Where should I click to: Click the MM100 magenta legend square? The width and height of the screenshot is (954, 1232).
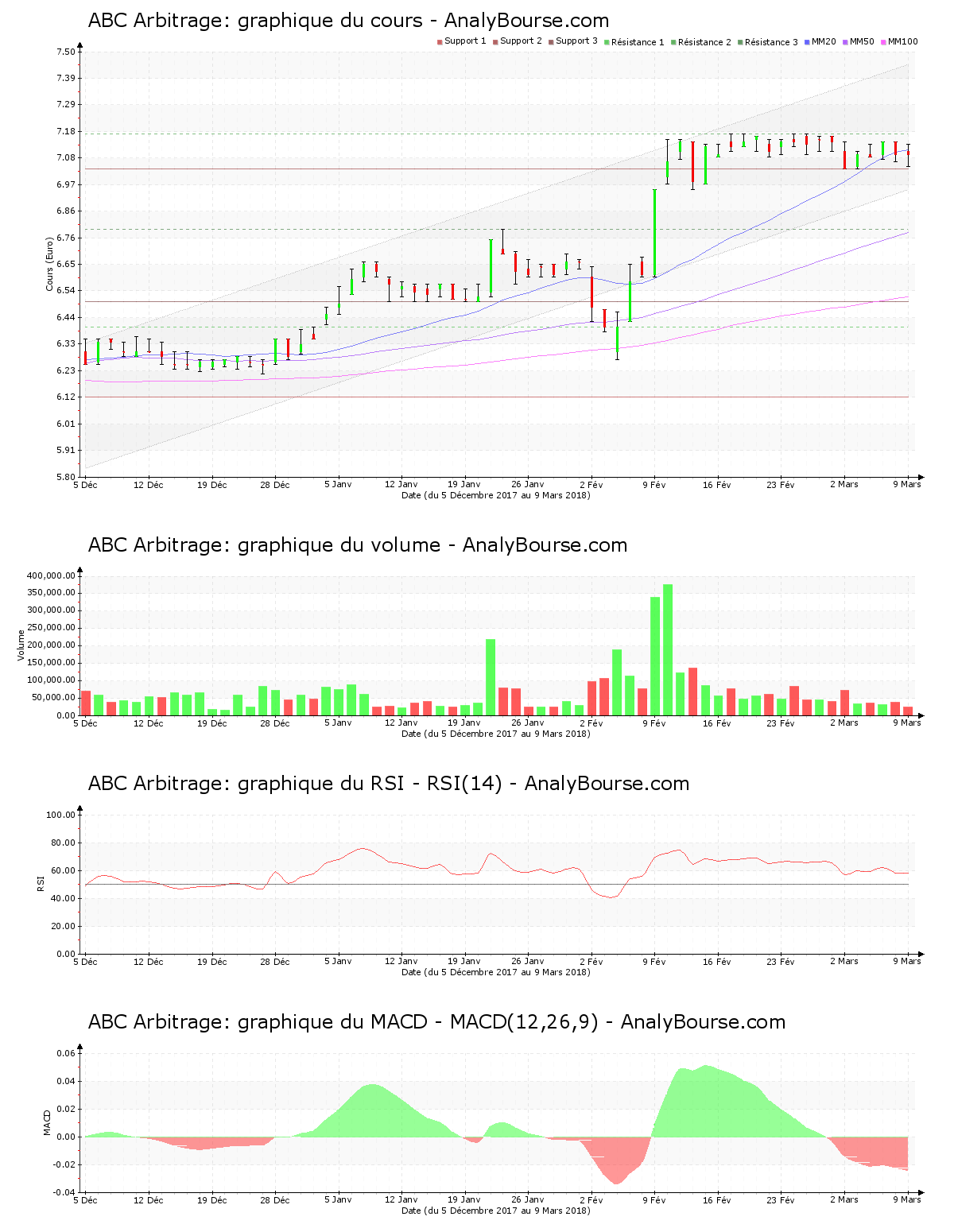pos(883,41)
